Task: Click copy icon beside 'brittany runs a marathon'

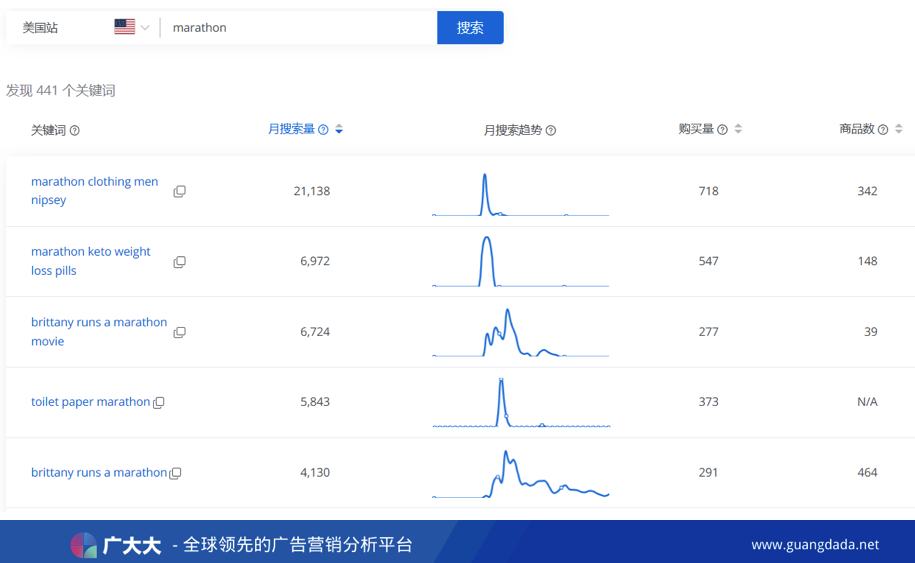Action: coord(175,473)
